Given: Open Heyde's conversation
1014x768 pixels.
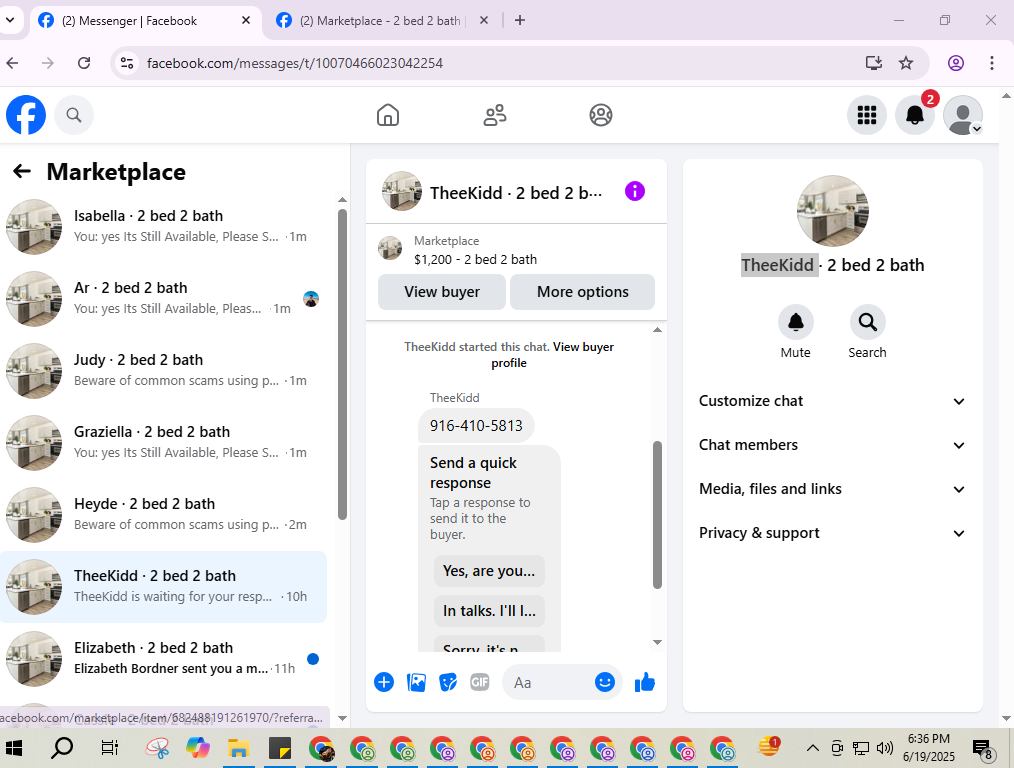Looking at the screenshot, I should [164, 514].
